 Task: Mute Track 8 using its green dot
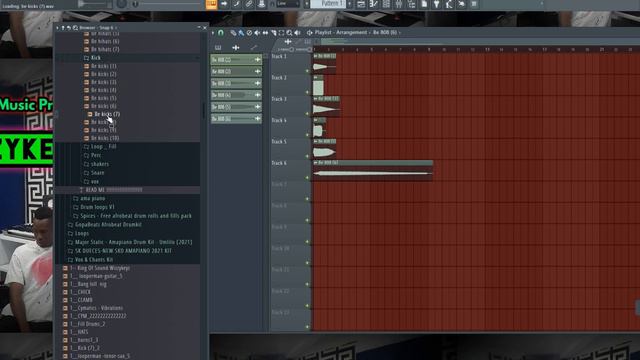point(307,220)
